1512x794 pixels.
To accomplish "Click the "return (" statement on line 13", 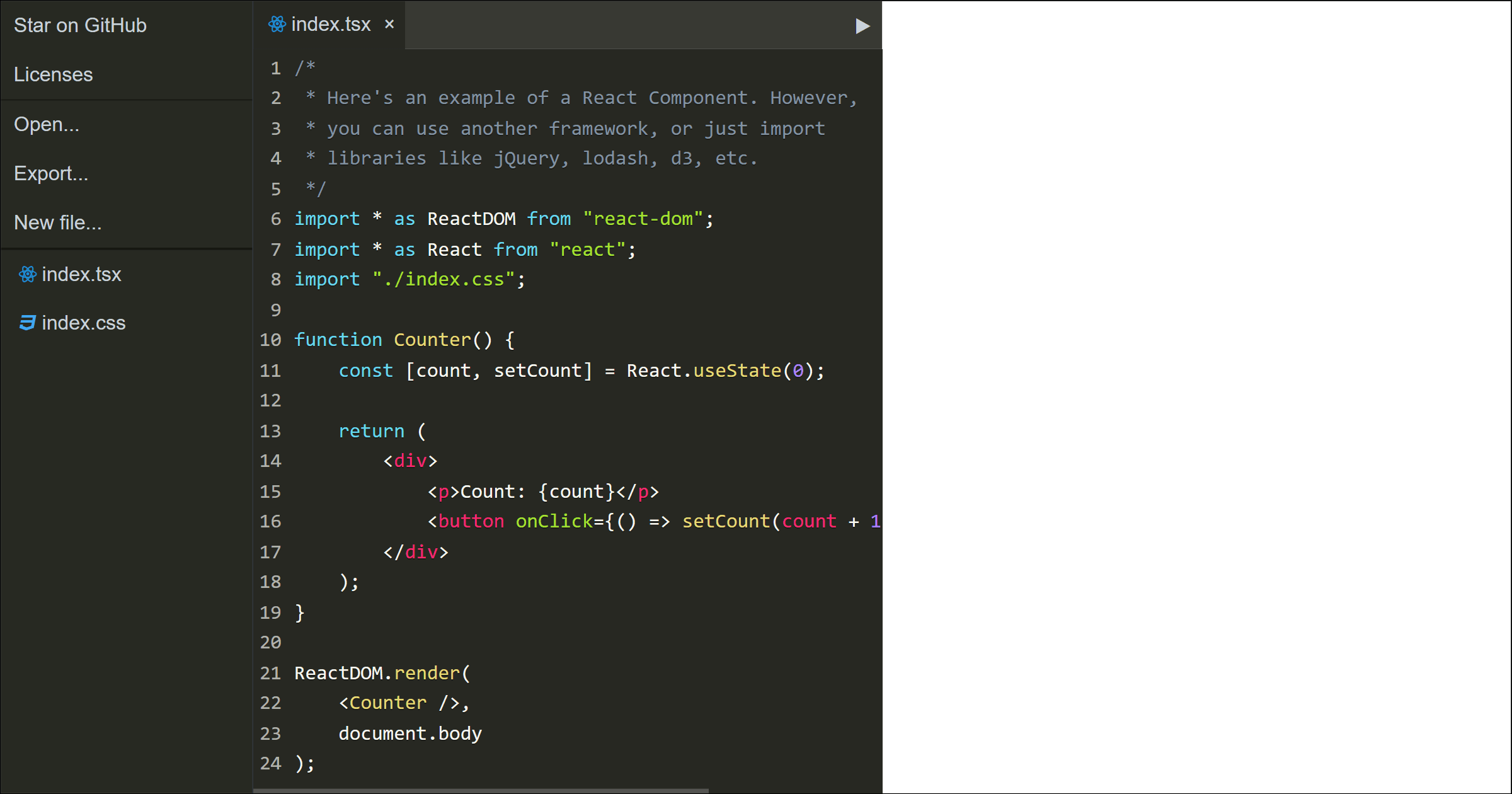I will tap(382, 431).
